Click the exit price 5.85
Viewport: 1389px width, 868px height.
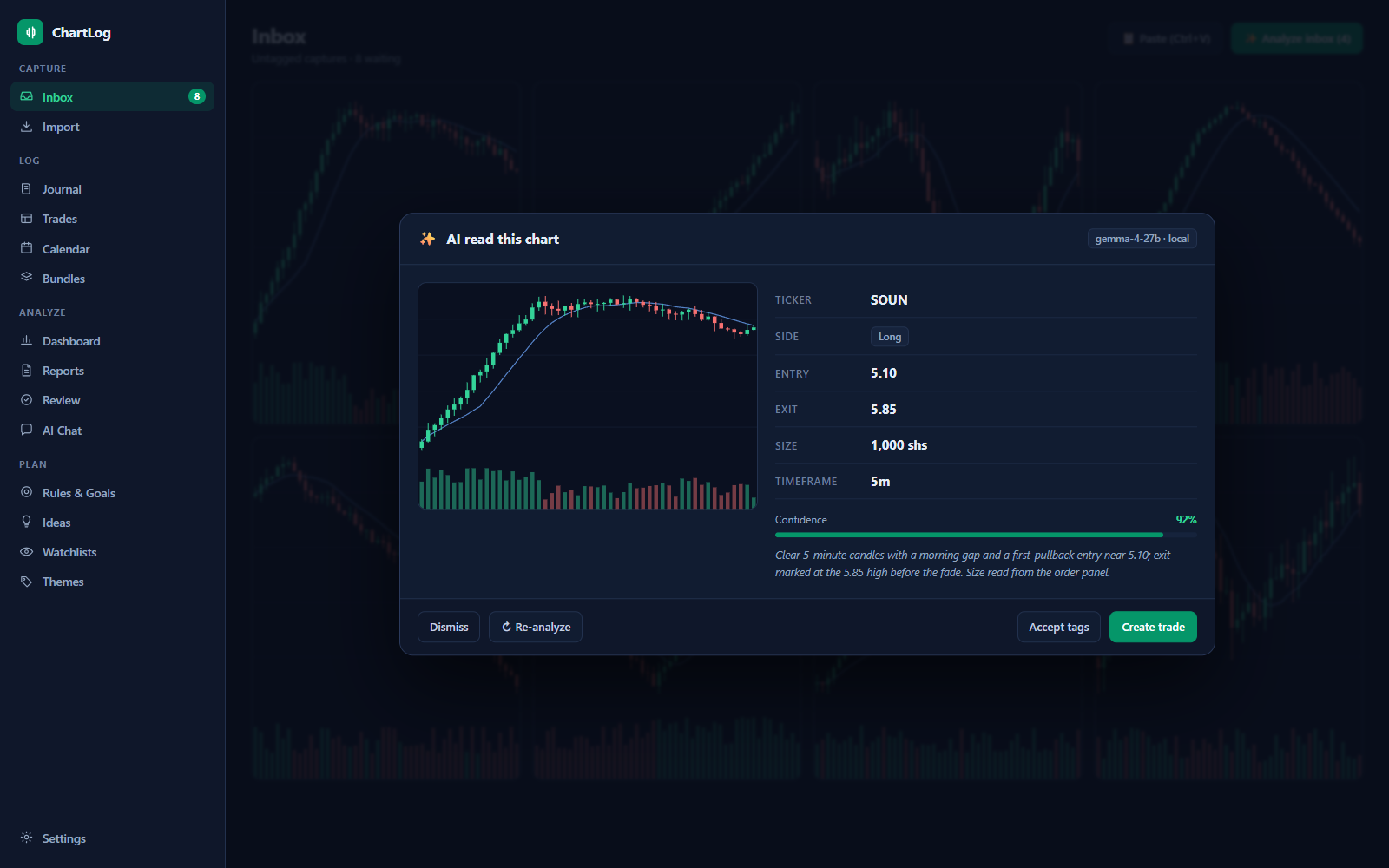[884, 410]
